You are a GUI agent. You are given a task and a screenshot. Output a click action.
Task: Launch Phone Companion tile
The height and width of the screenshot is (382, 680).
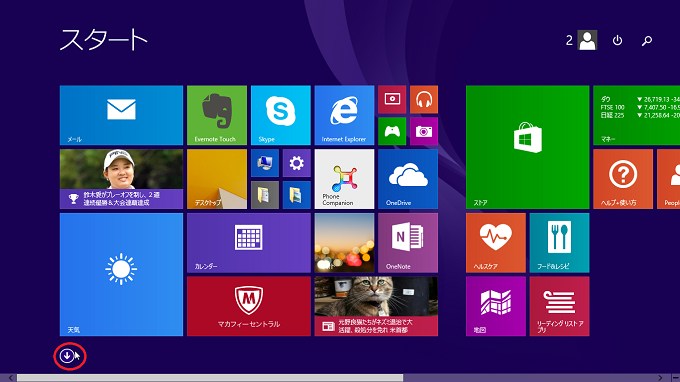[x=344, y=179]
